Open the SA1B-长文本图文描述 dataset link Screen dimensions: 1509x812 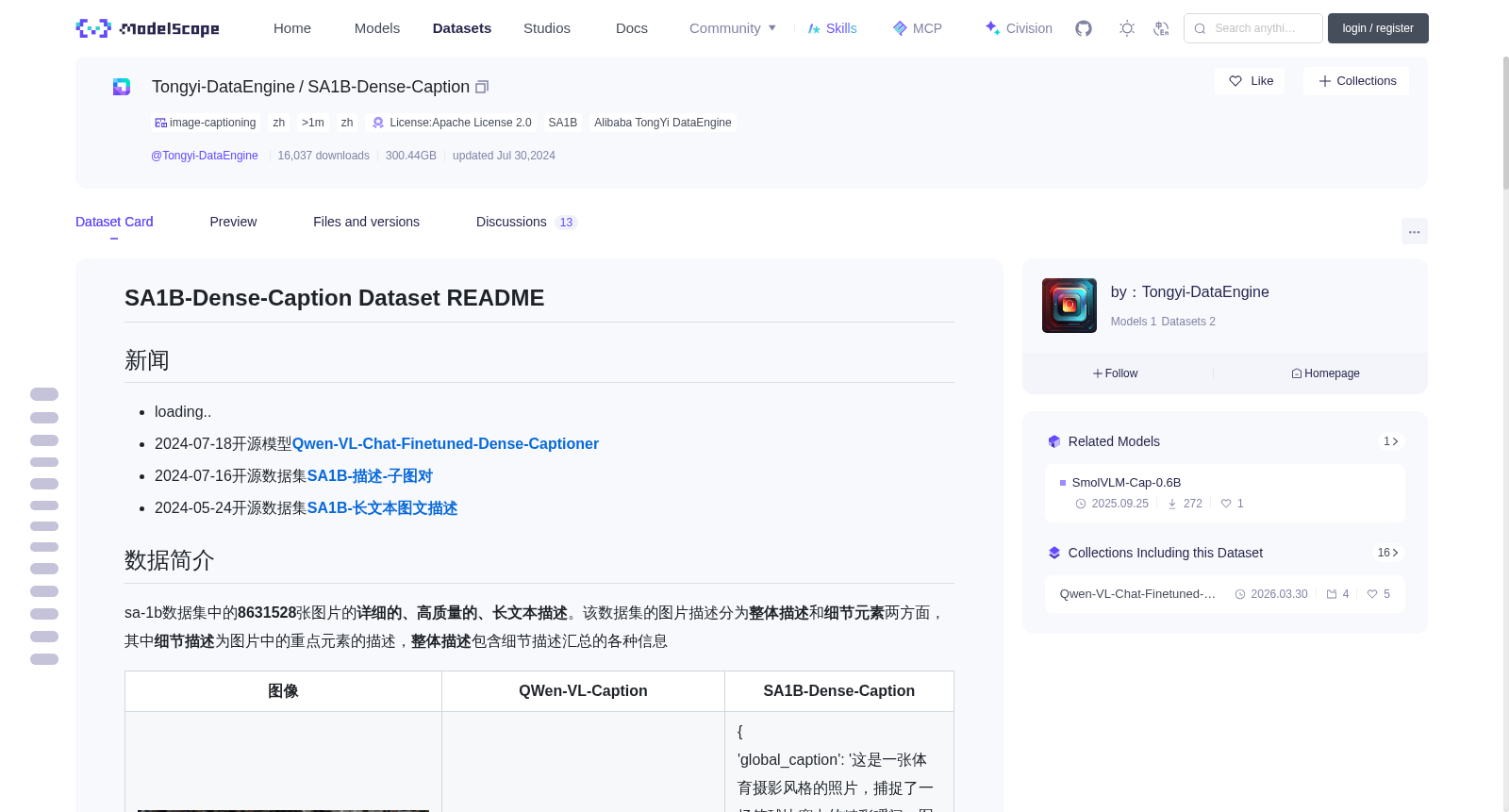[382, 507]
